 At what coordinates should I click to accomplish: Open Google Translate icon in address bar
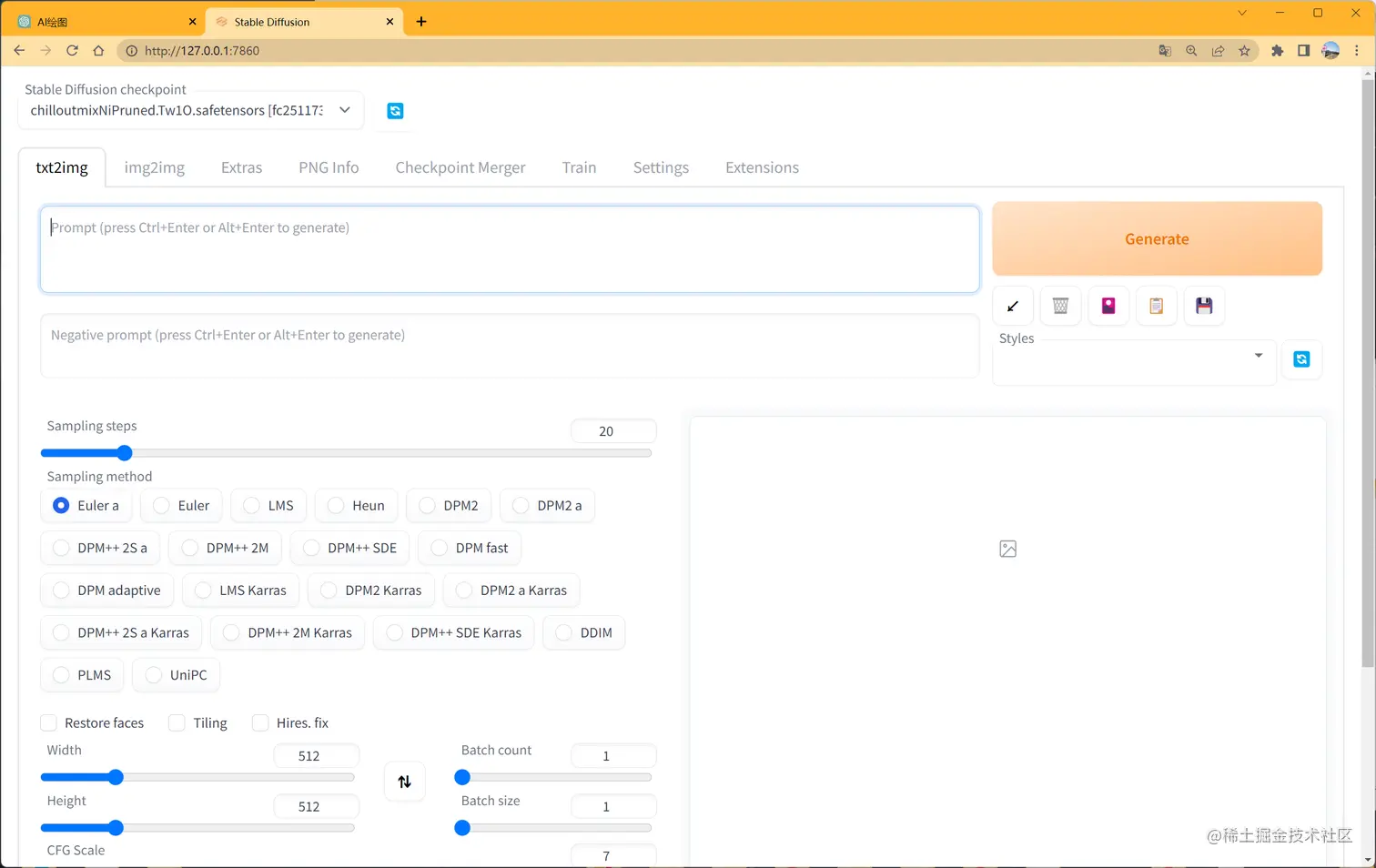click(x=1165, y=51)
